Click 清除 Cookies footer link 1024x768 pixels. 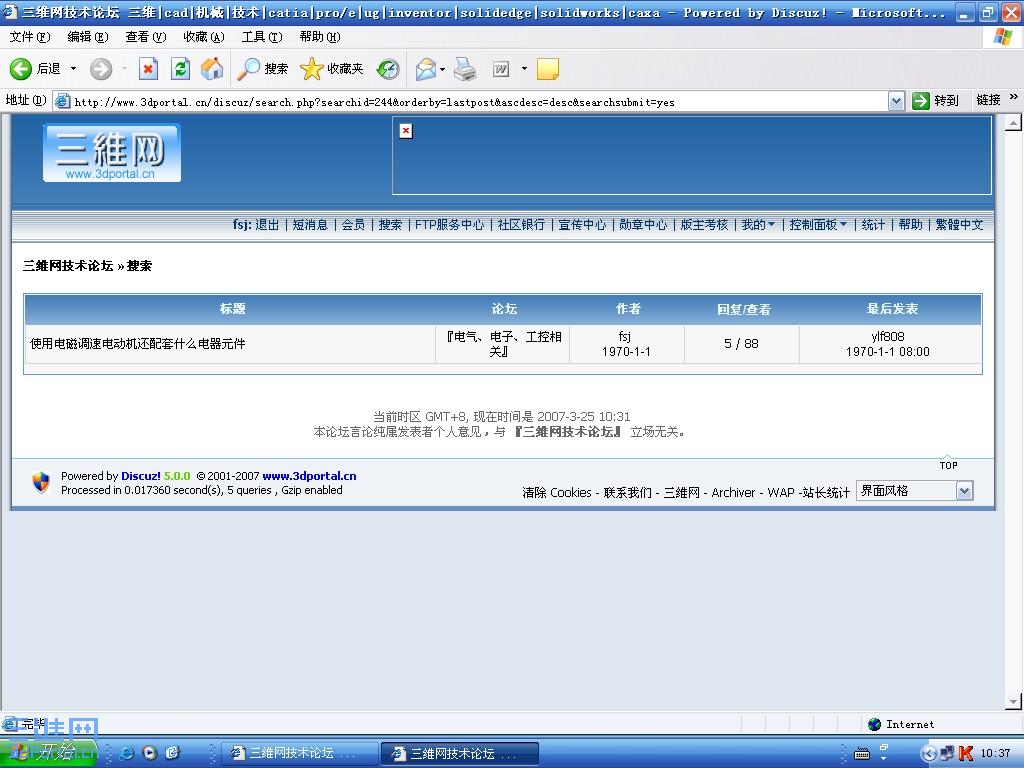pyautogui.click(x=556, y=492)
